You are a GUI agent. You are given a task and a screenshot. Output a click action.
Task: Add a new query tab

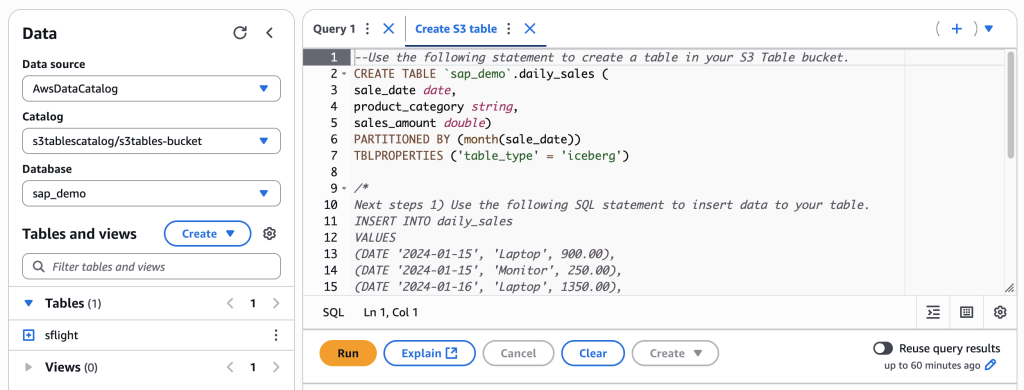[957, 29]
